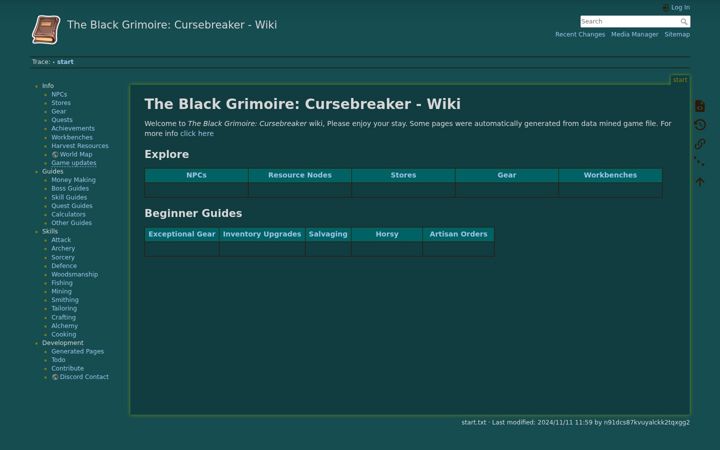Follow the 'click here' link

point(197,134)
